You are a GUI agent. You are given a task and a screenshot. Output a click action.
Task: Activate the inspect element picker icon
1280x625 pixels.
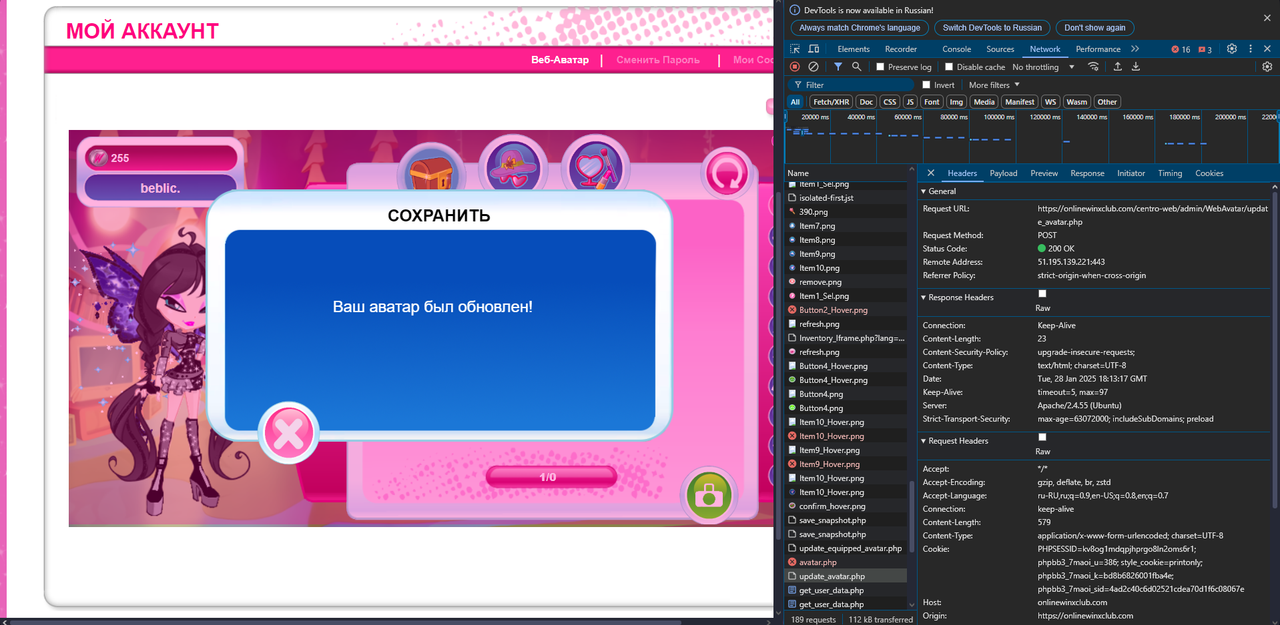pyautogui.click(x=795, y=49)
